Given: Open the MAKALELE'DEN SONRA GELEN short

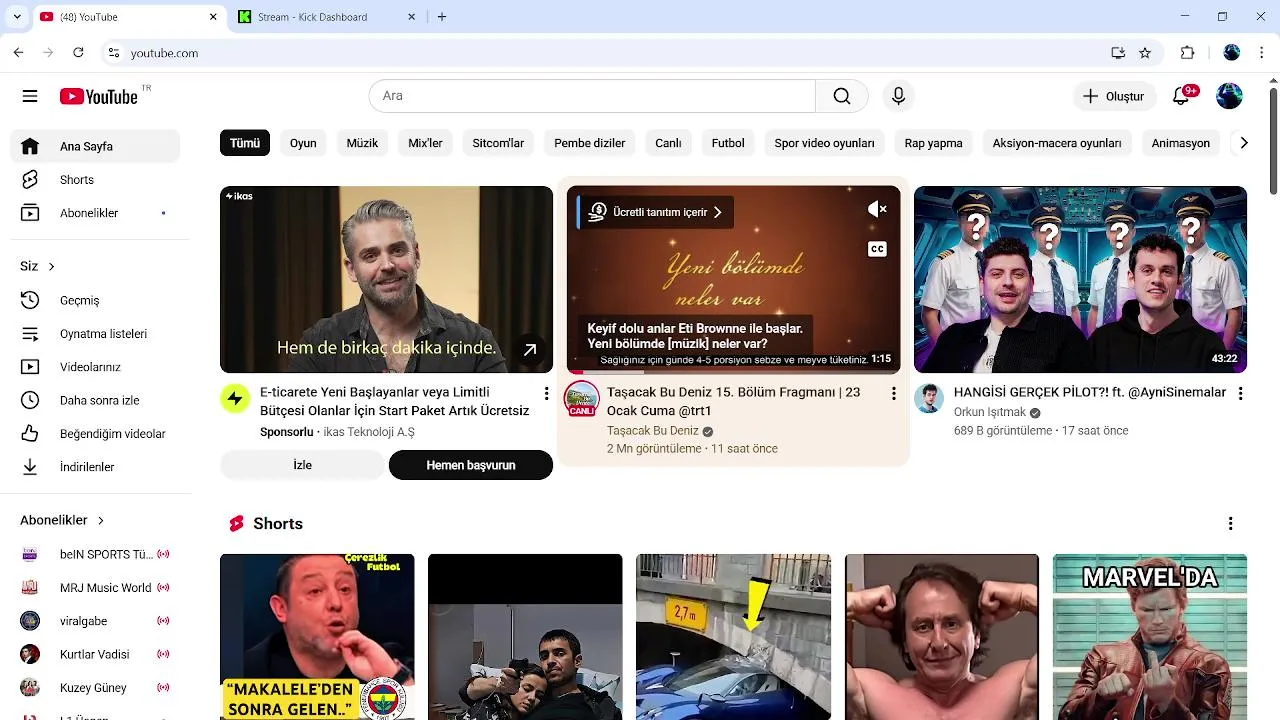Looking at the screenshot, I should 317,637.
